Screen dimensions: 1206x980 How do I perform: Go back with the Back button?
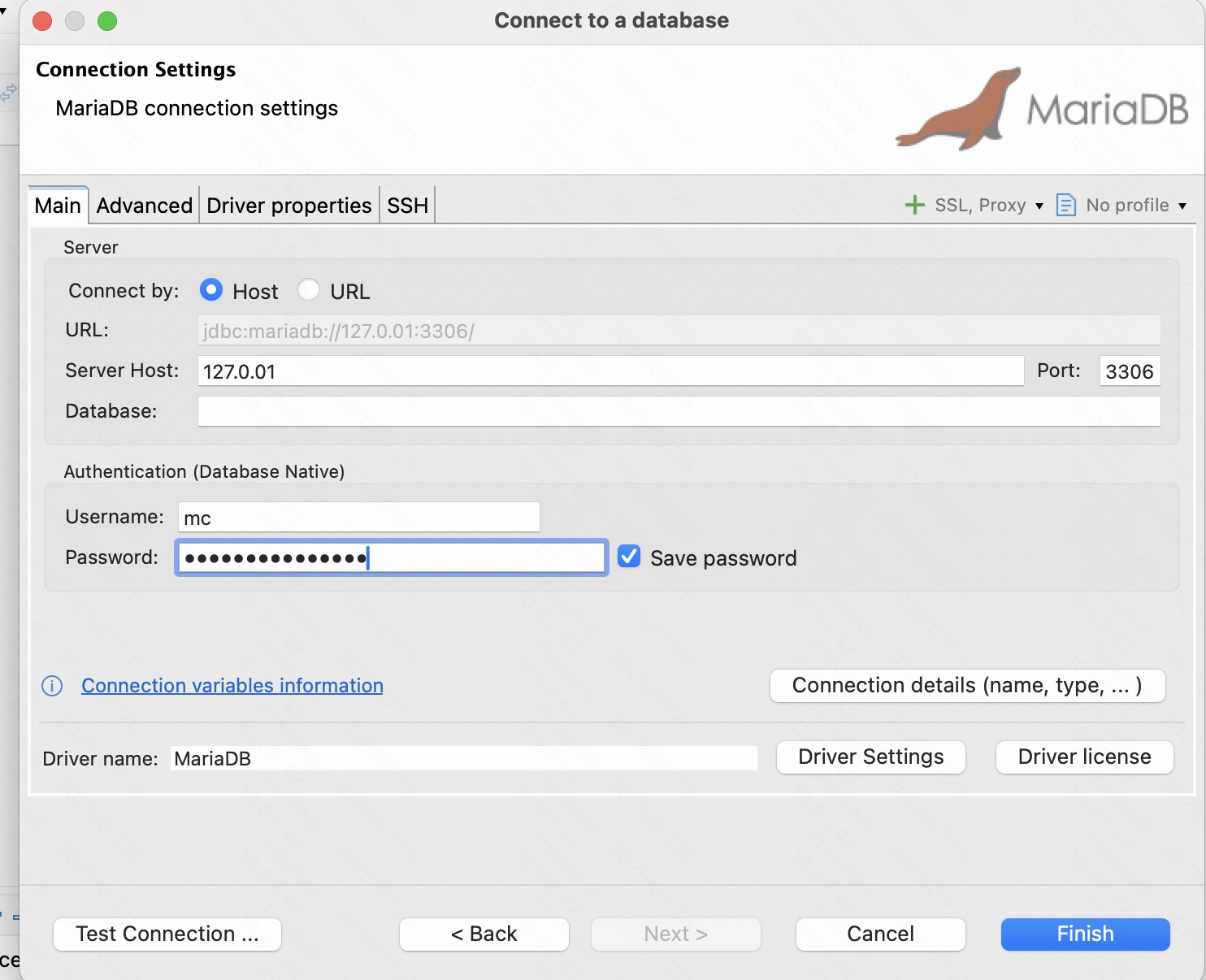[x=484, y=934]
